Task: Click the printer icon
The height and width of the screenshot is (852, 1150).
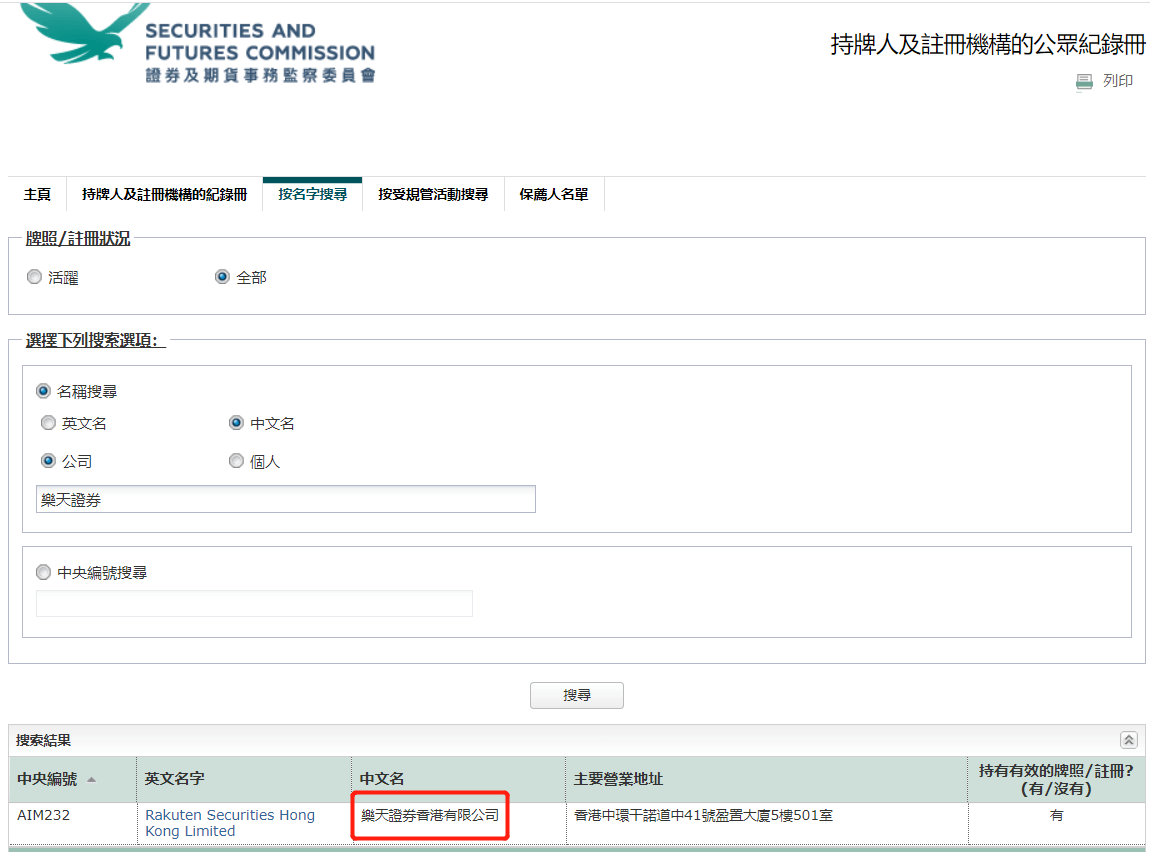Action: click(1084, 81)
